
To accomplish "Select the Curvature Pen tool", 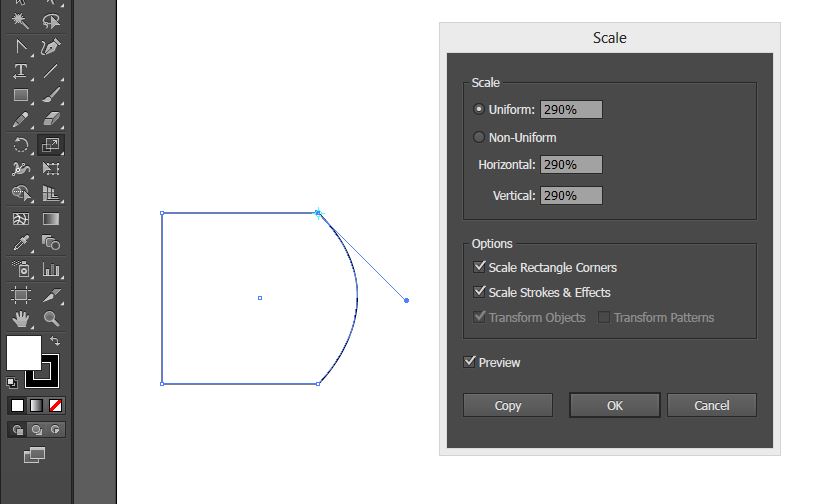I will [x=51, y=47].
